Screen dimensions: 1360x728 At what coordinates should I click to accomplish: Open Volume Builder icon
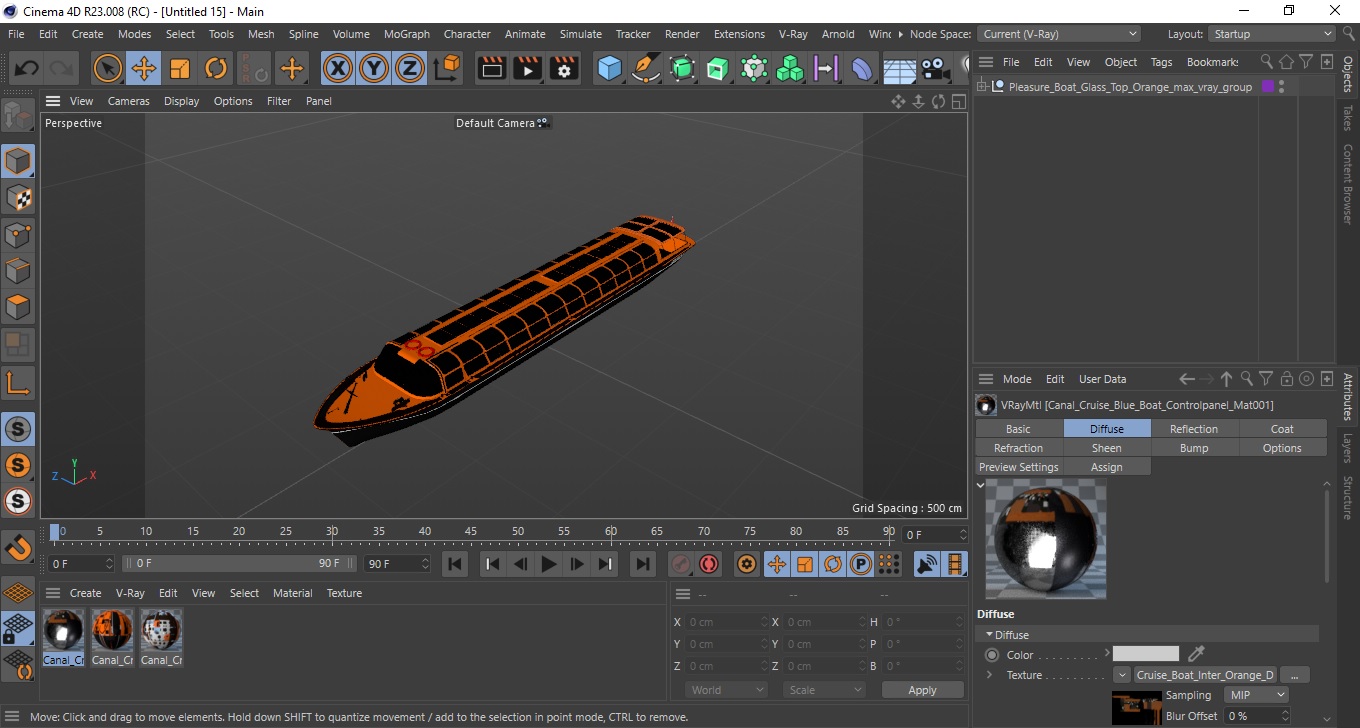coord(790,69)
